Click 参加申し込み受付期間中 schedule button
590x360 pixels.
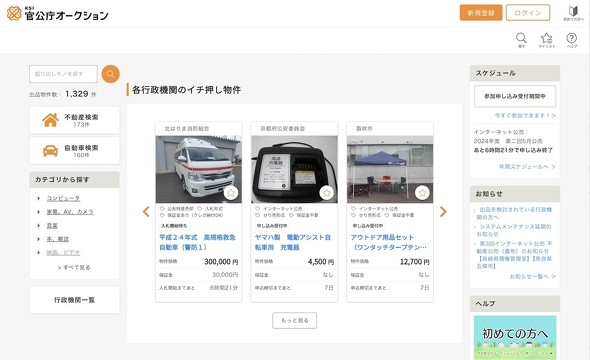pyautogui.click(x=515, y=96)
